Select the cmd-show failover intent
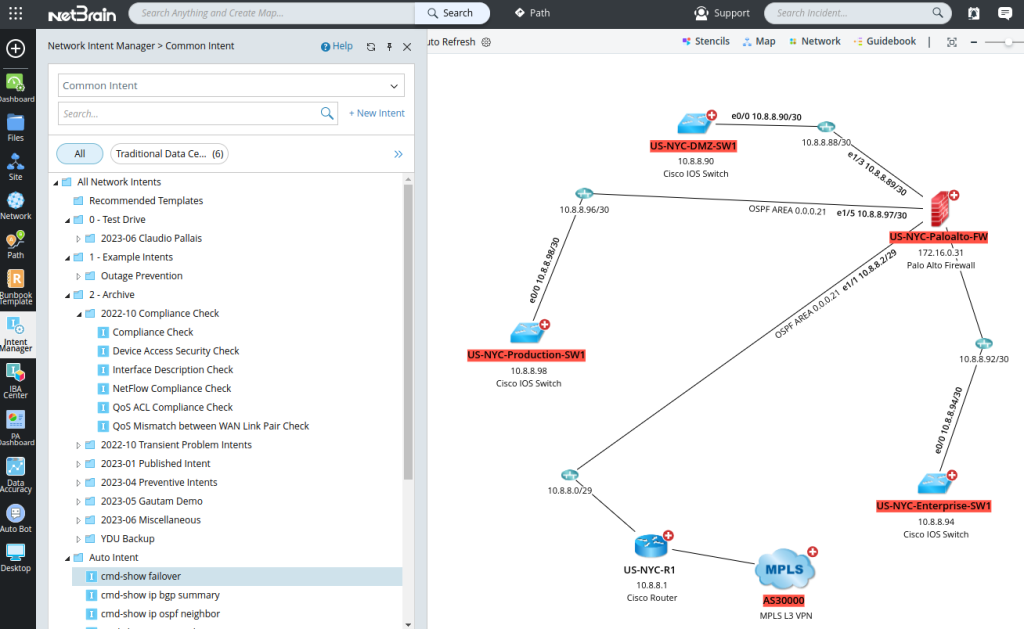 coord(236,576)
